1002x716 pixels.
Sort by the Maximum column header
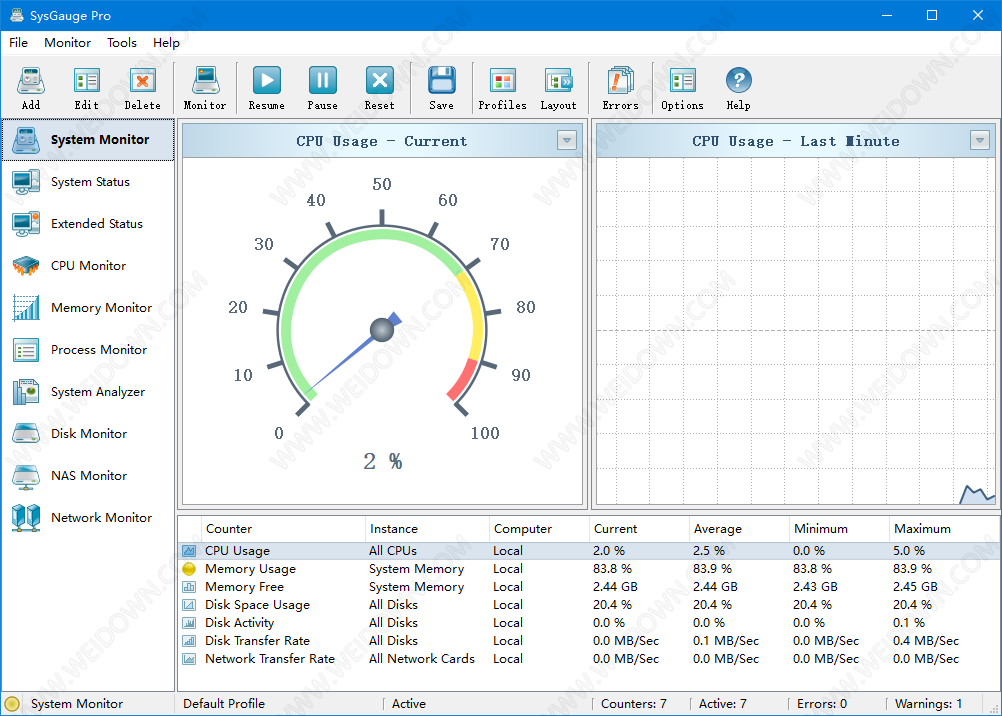944,529
